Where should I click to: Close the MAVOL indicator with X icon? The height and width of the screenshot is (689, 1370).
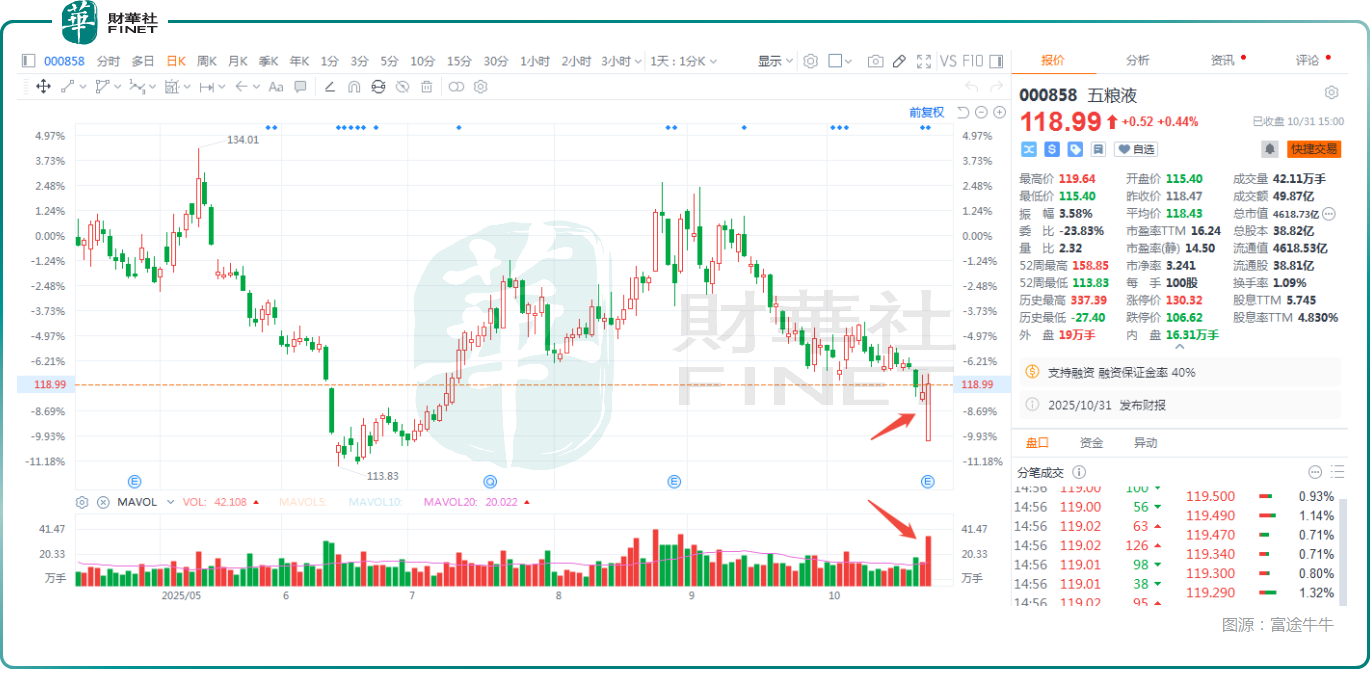103,502
